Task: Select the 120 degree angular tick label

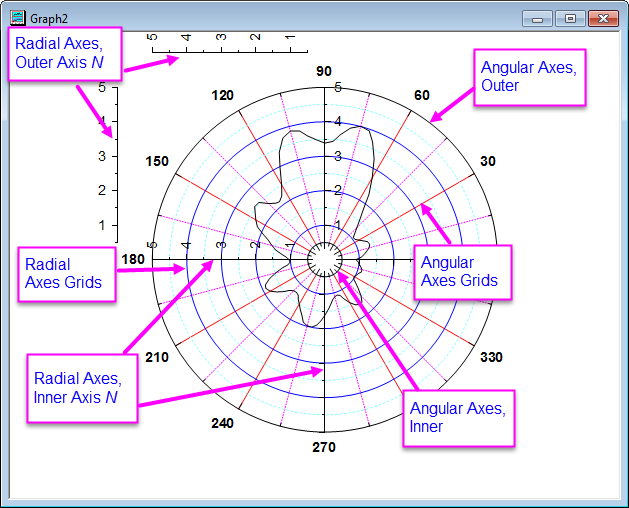Action: 223,95
